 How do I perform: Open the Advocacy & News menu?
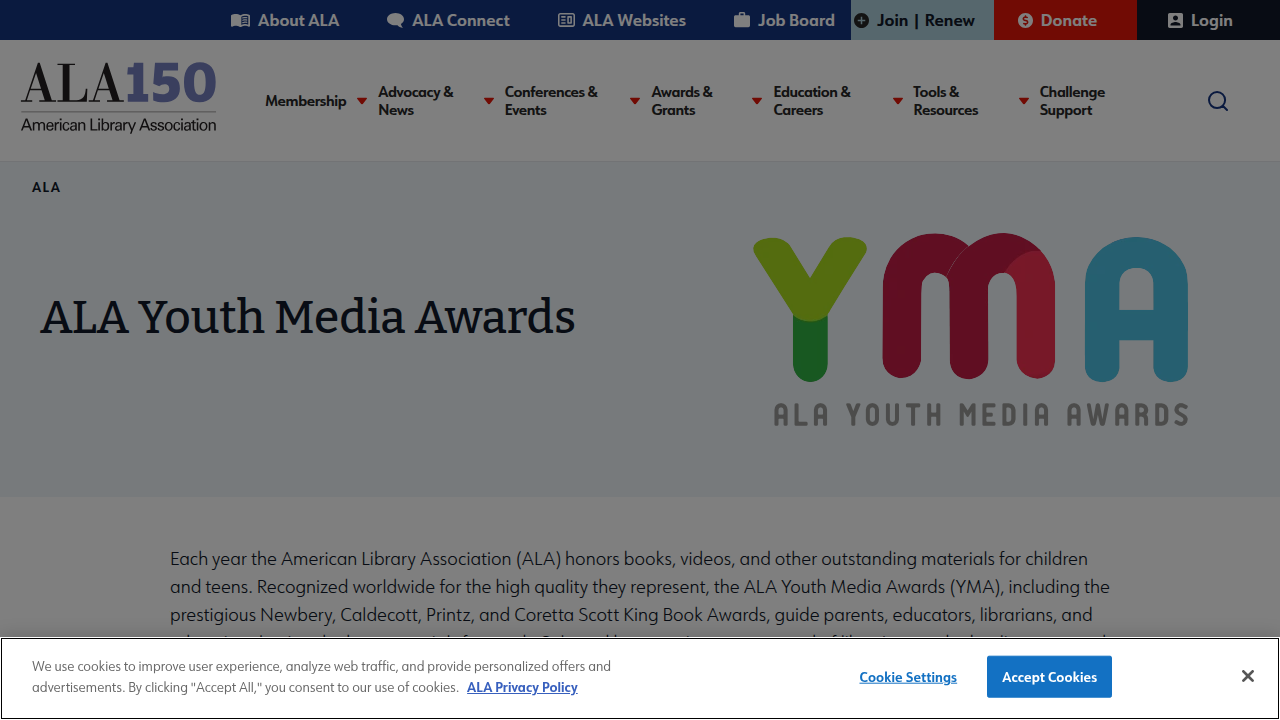[x=416, y=101]
